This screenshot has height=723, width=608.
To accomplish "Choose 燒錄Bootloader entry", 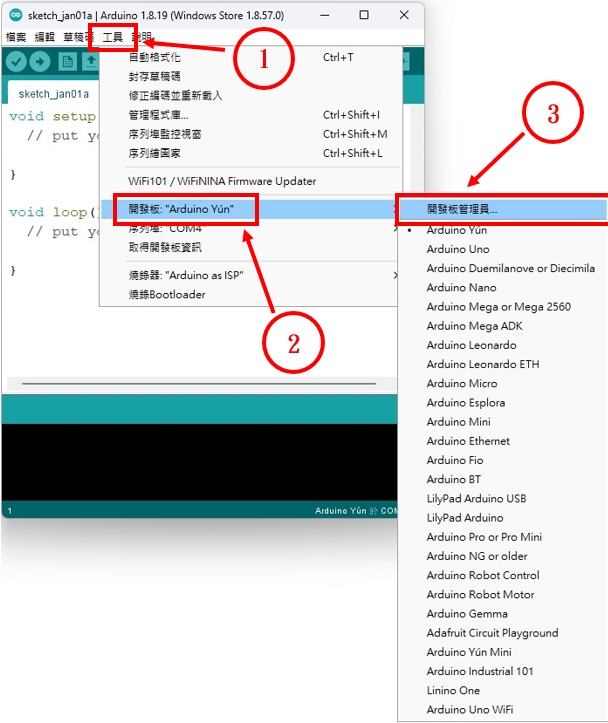I will pos(249,295).
